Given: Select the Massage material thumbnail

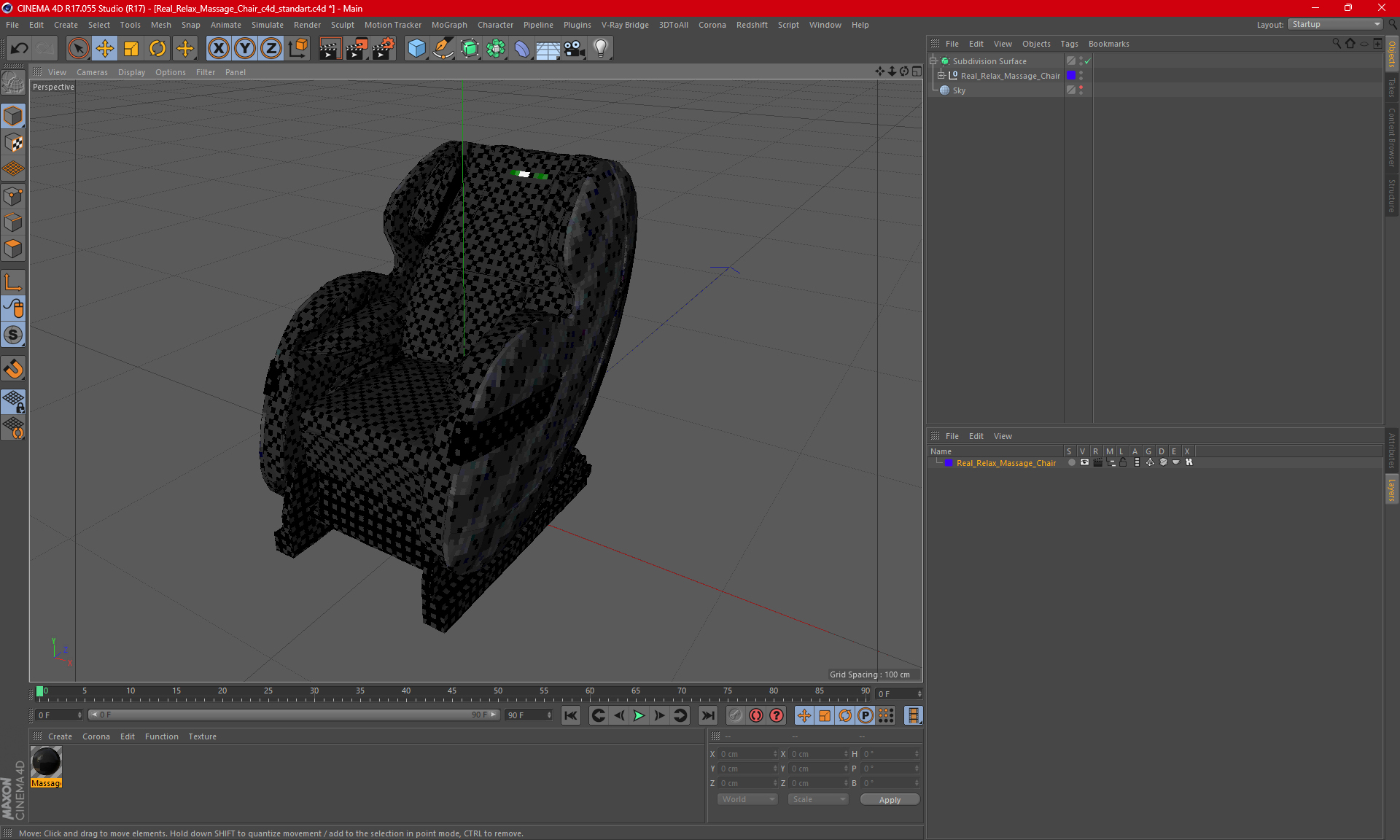Looking at the screenshot, I should click(46, 763).
